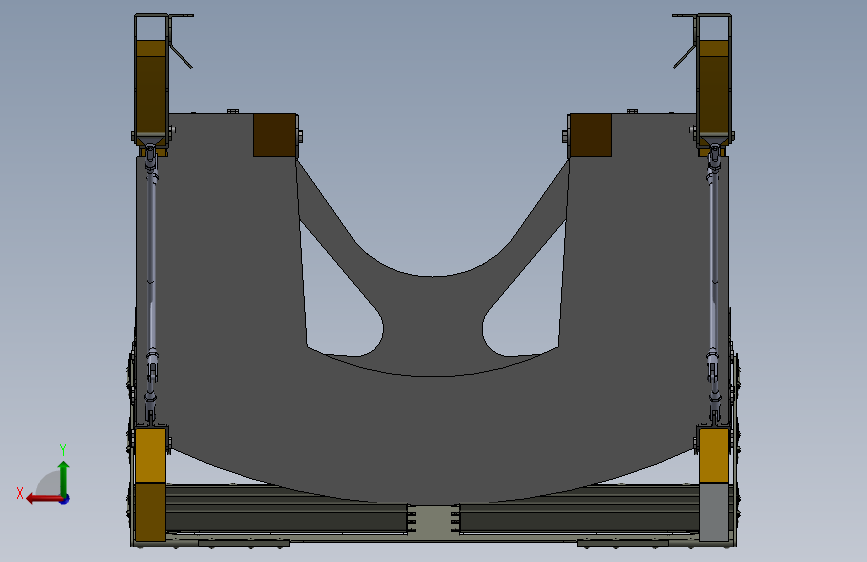Select the light gray block at the bottom right
Image resolution: width=867 pixels, height=562 pixels.
click(714, 512)
